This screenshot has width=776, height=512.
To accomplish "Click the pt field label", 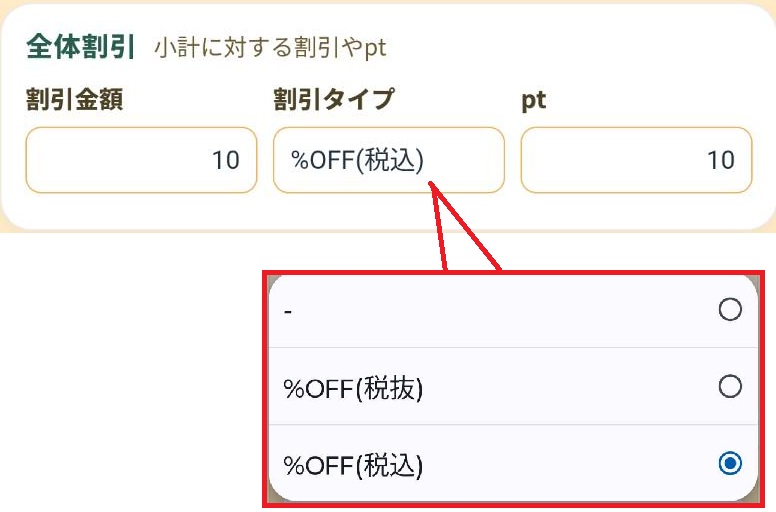I will point(534,101).
